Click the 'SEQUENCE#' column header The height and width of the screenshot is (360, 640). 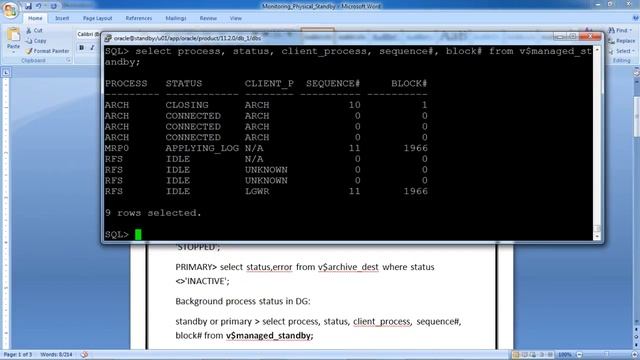coord(333,84)
